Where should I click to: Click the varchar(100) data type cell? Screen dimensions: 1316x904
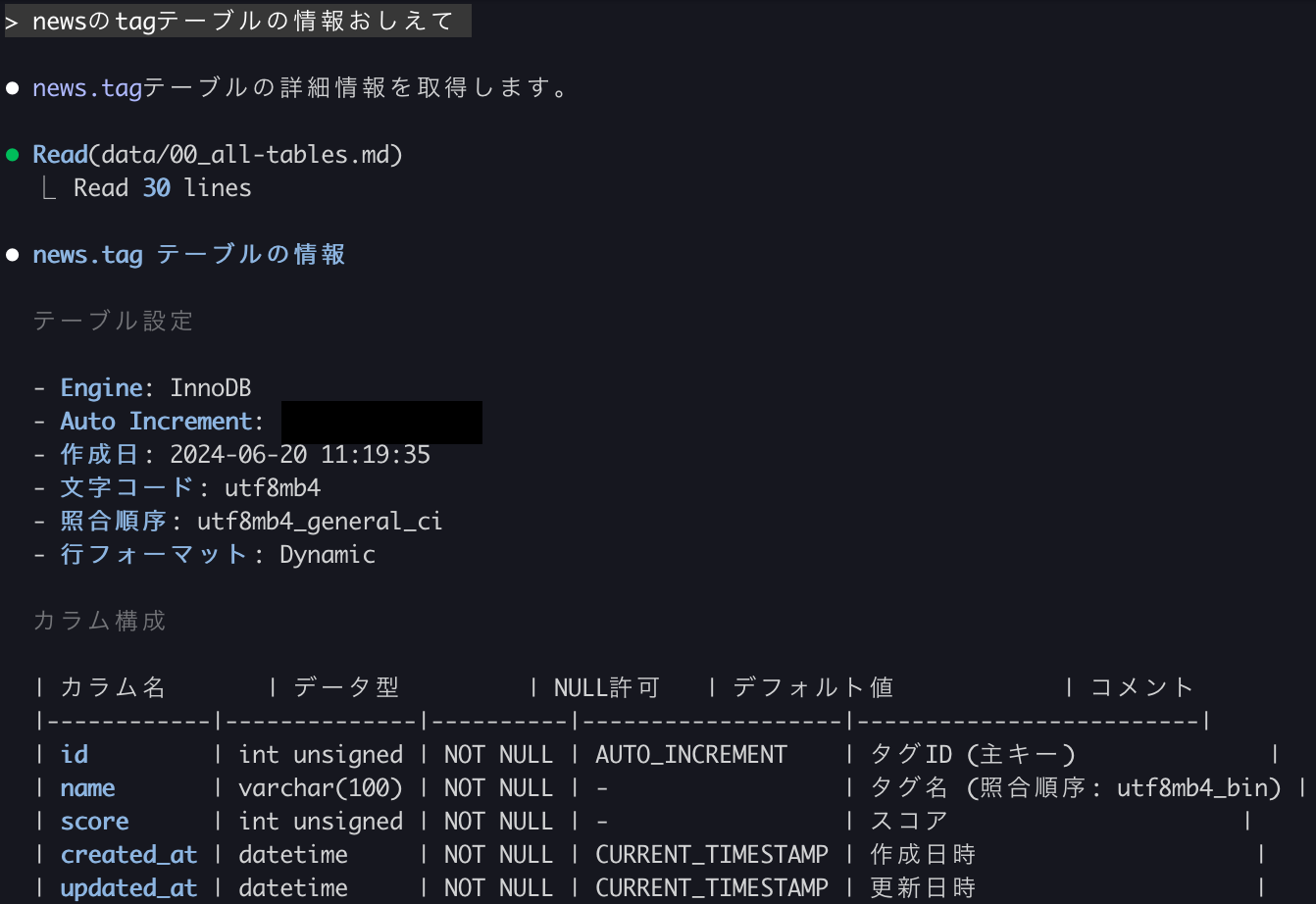(x=321, y=788)
